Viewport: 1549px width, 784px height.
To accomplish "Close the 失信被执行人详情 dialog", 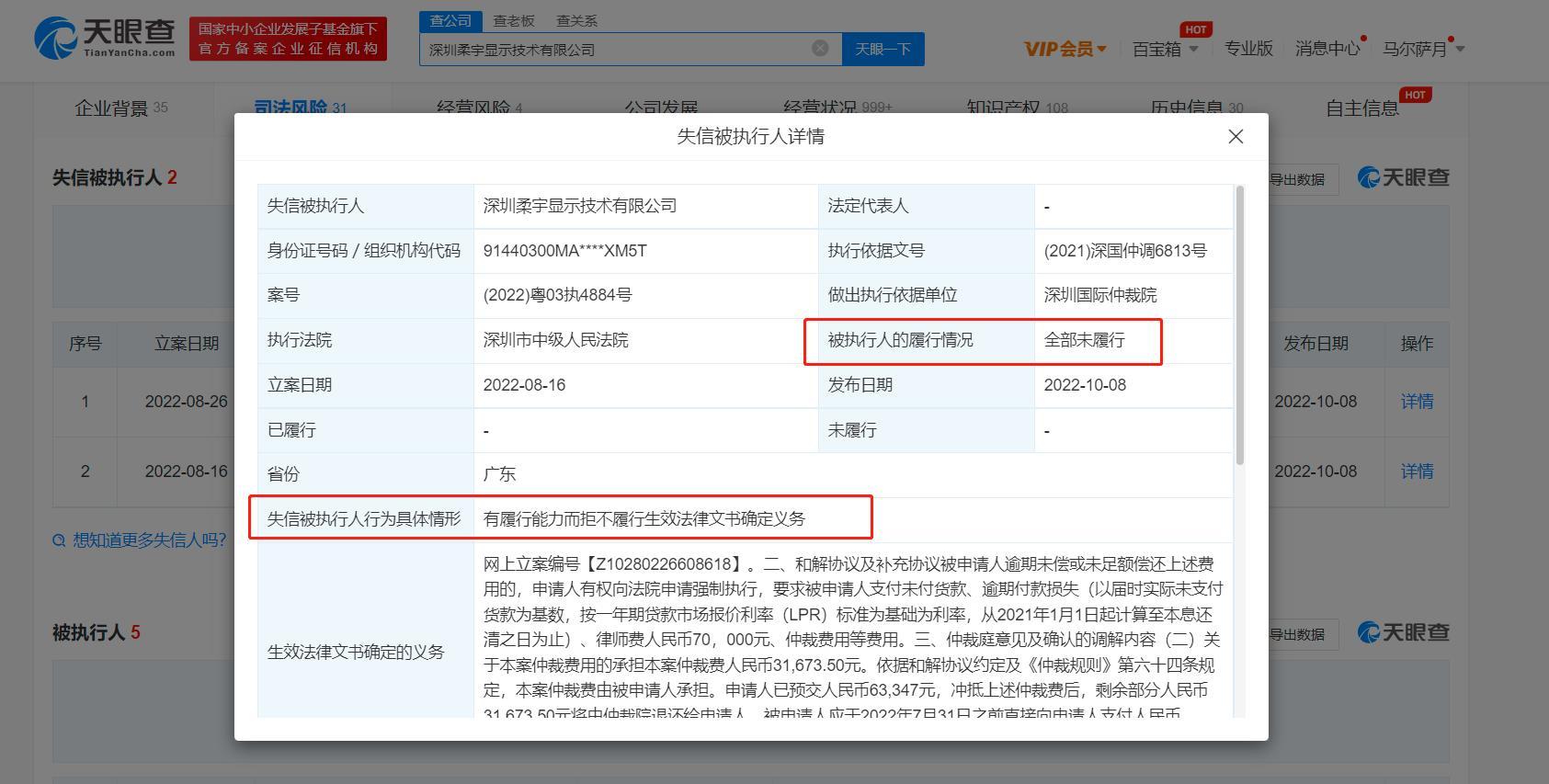I will tap(1236, 137).
